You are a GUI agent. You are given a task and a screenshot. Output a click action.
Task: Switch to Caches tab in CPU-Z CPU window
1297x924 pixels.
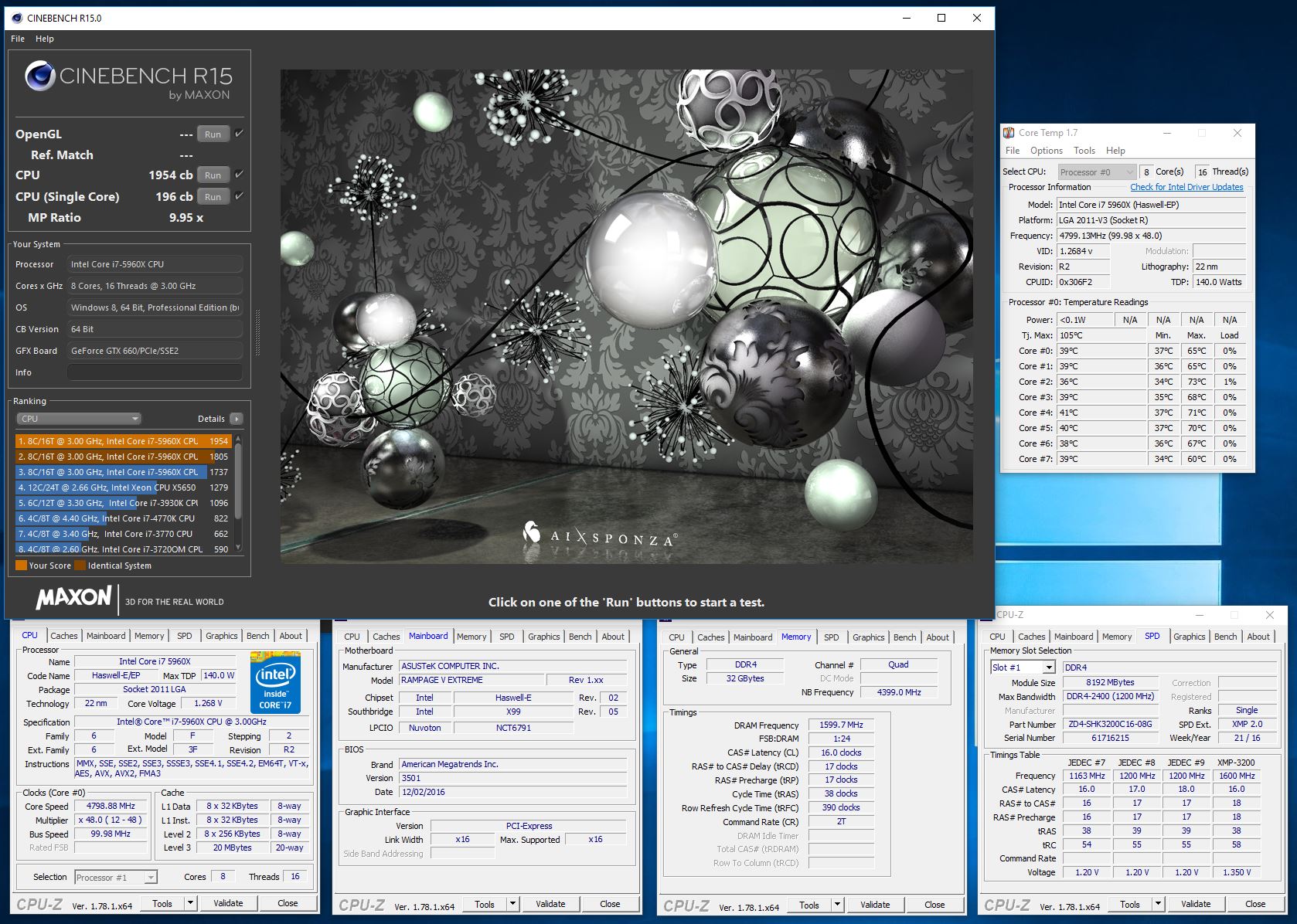(x=64, y=636)
